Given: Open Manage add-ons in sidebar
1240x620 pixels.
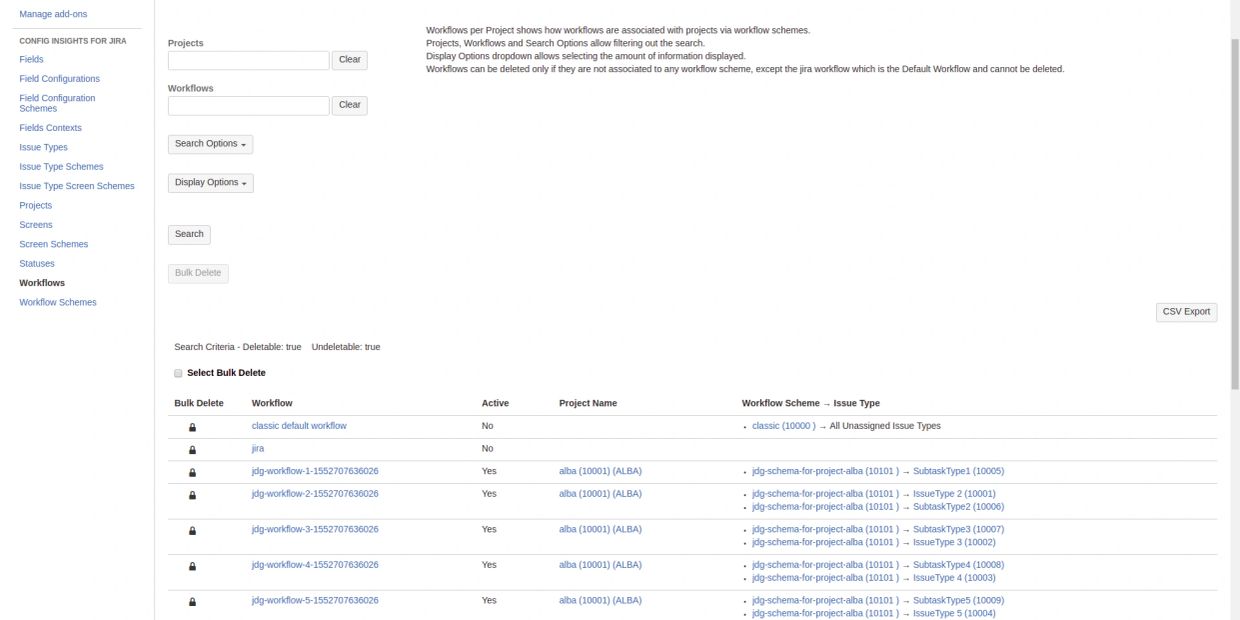Looking at the screenshot, I should [x=51, y=14].
